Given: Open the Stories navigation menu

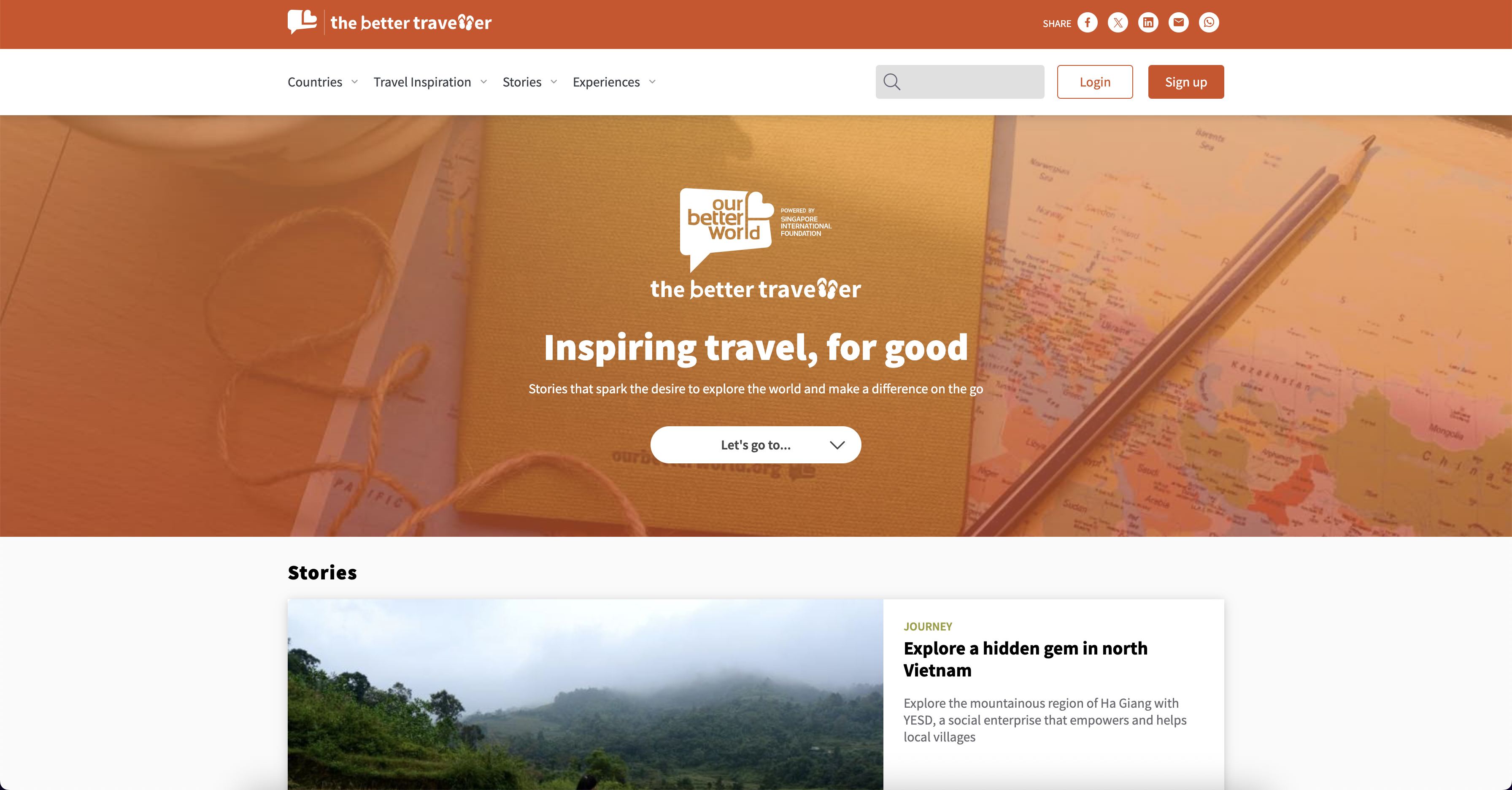Looking at the screenshot, I should pyautogui.click(x=522, y=82).
